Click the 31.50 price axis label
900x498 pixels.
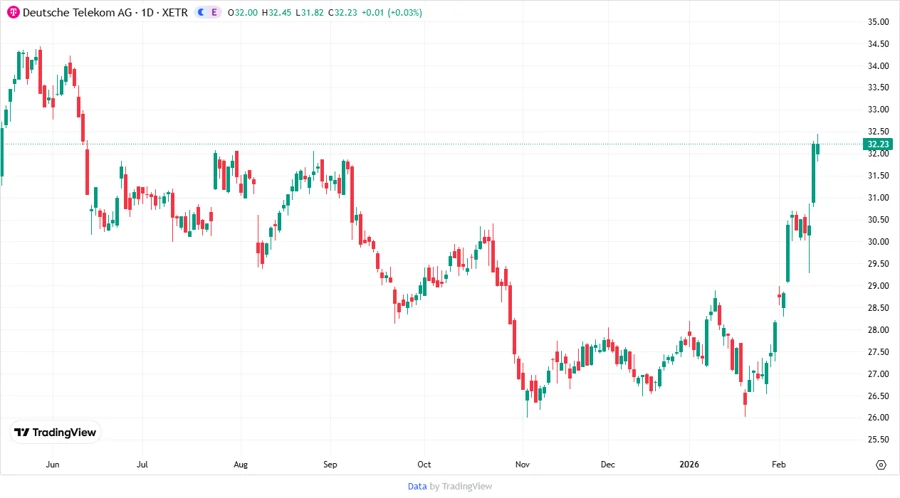(x=878, y=176)
